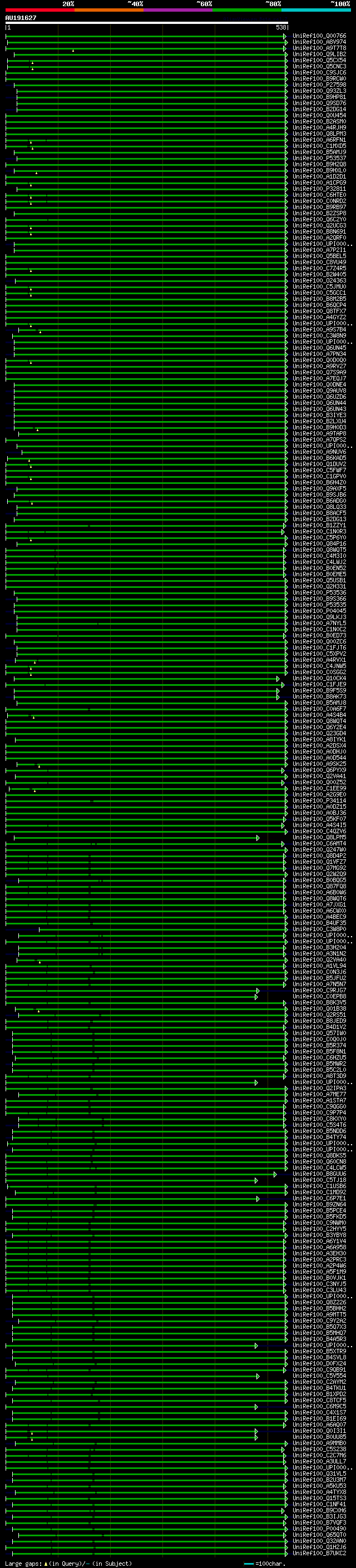This screenshot has width=356, height=1568.
Task: Select the UniRef100_Q0I3I1 label
Action: [319, 1431]
